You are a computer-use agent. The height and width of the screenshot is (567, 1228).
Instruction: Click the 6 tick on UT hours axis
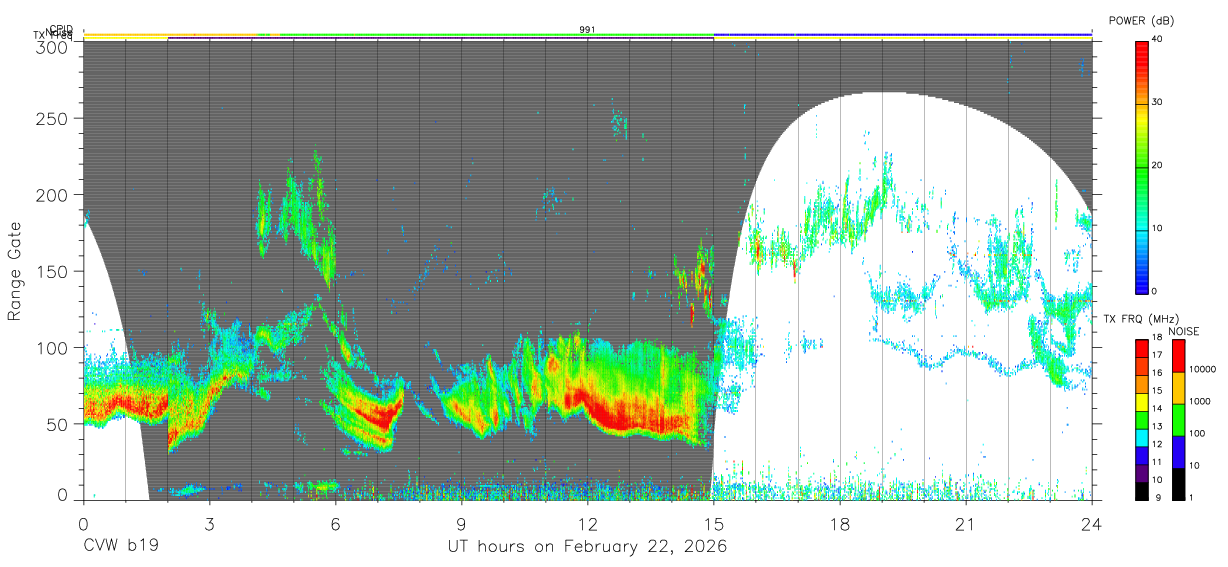tap(335, 523)
